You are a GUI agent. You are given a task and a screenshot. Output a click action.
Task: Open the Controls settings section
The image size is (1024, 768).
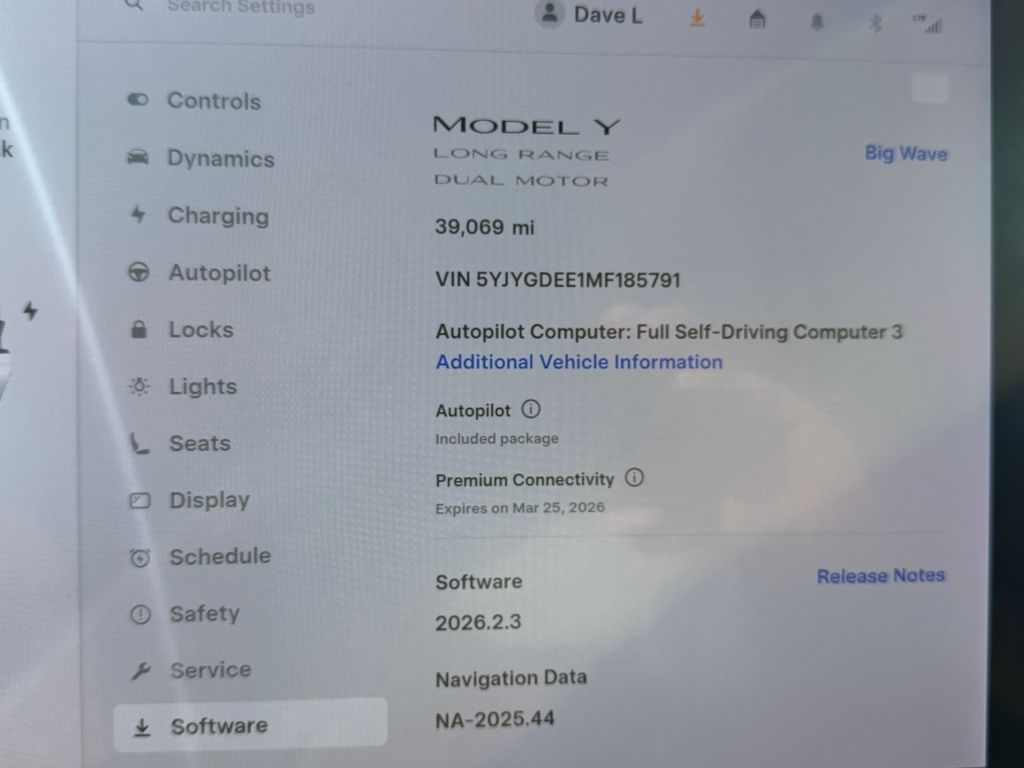[213, 101]
